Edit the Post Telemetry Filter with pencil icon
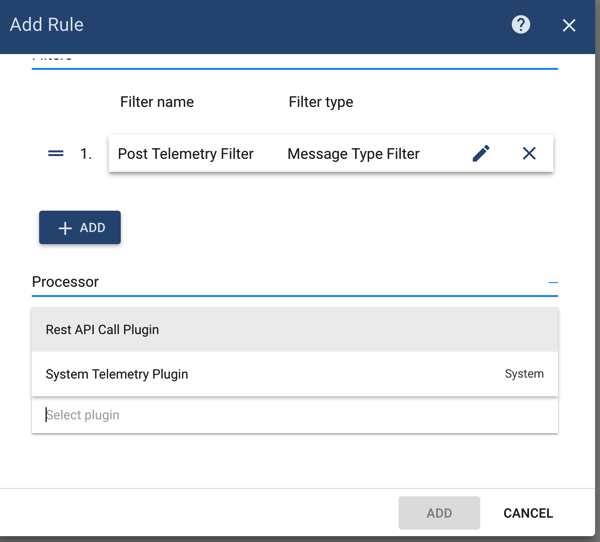 click(481, 153)
